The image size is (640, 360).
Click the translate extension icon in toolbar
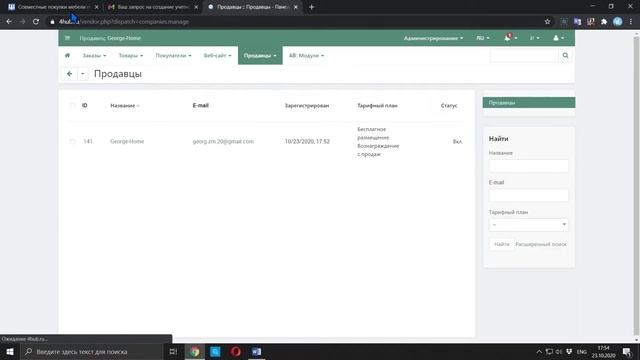(x=577, y=22)
